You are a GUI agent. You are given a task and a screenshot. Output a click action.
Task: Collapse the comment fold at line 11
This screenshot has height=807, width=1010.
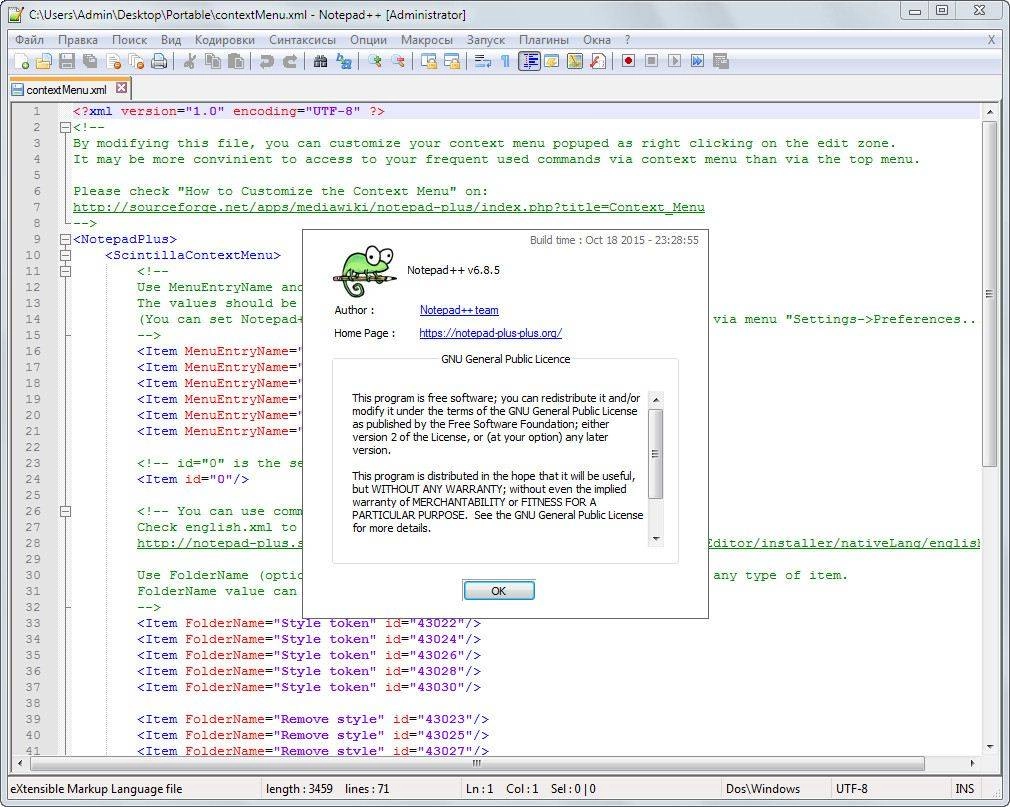tap(65, 271)
